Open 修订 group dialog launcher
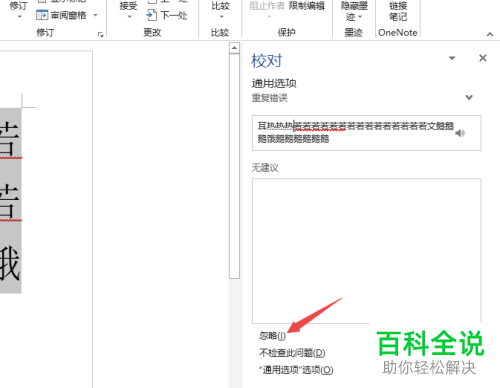Image resolution: width=500 pixels, height=388 pixels. point(100,34)
